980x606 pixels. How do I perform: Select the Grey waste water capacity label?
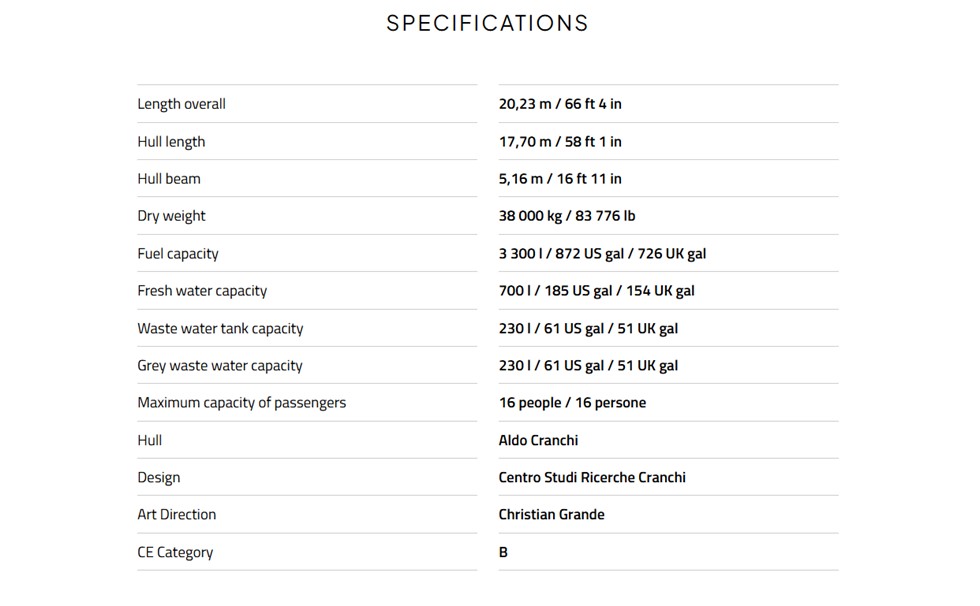coord(220,366)
